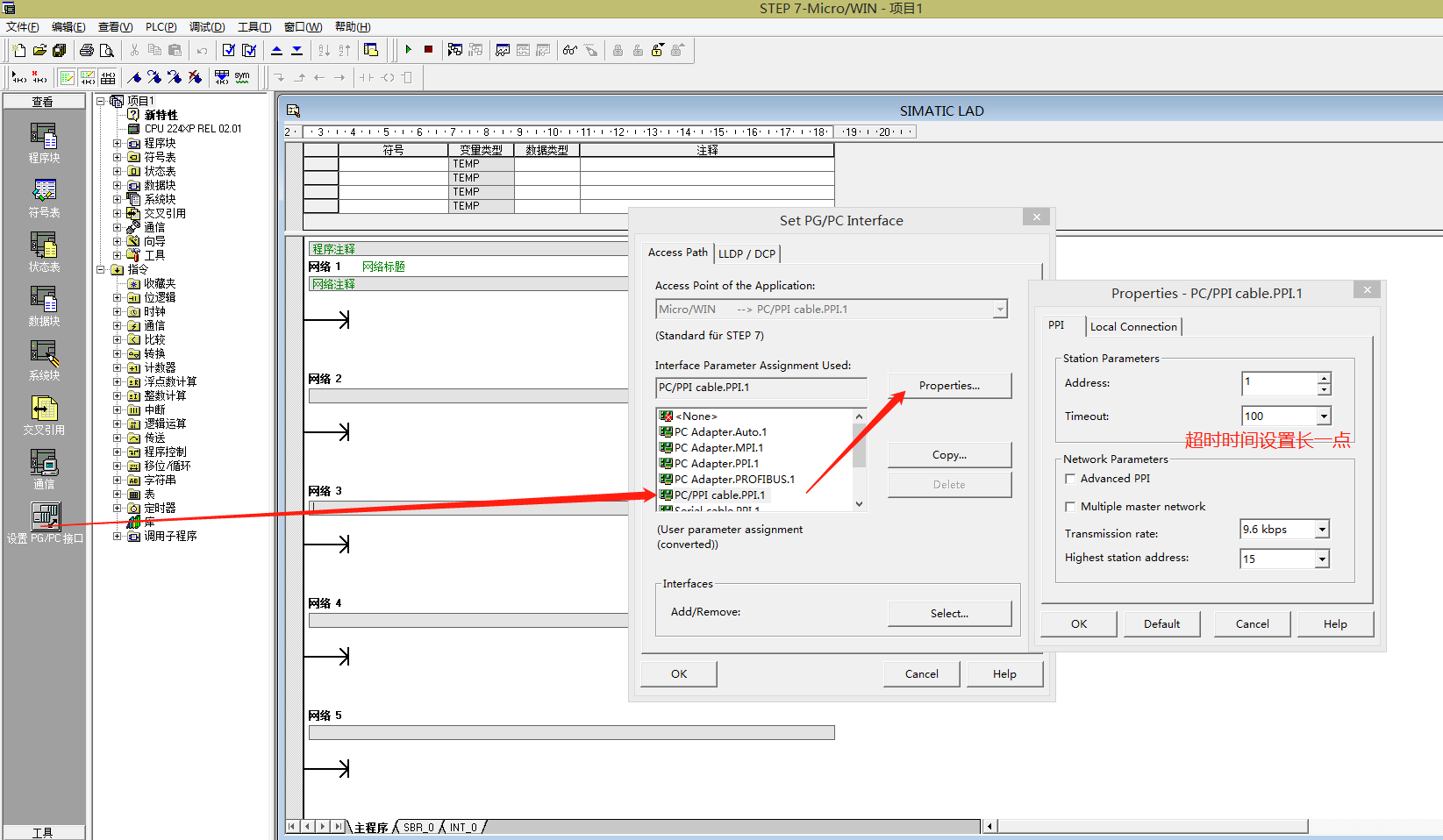The width and height of the screenshot is (1443, 840).
Task: Click the Properties... button
Action: click(x=949, y=386)
